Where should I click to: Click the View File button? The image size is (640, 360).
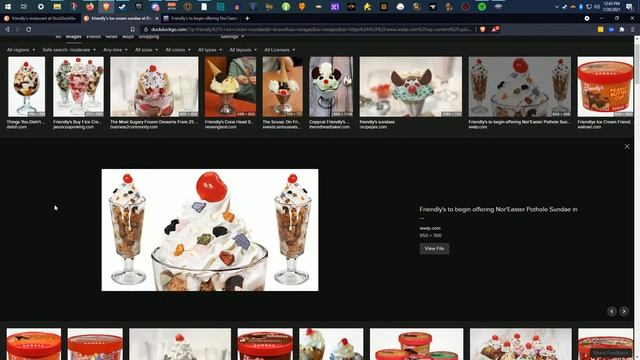point(434,249)
